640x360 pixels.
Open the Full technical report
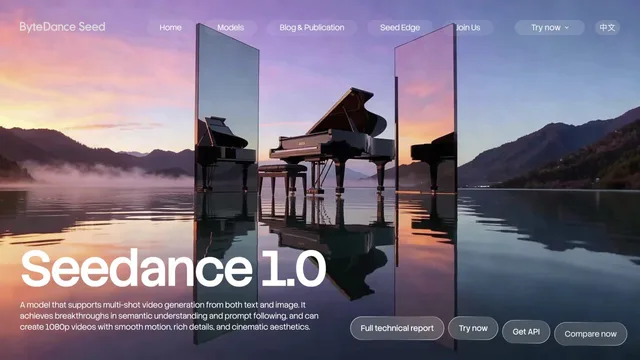(x=397, y=328)
